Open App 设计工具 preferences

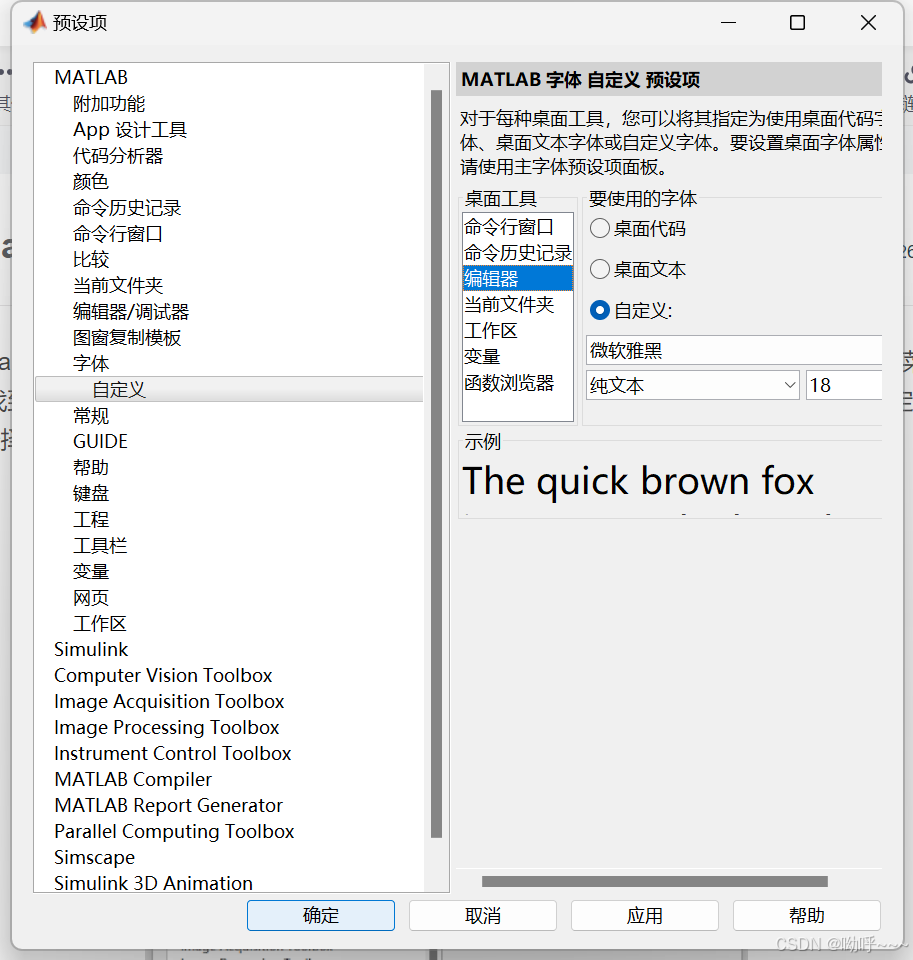point(130,129)
